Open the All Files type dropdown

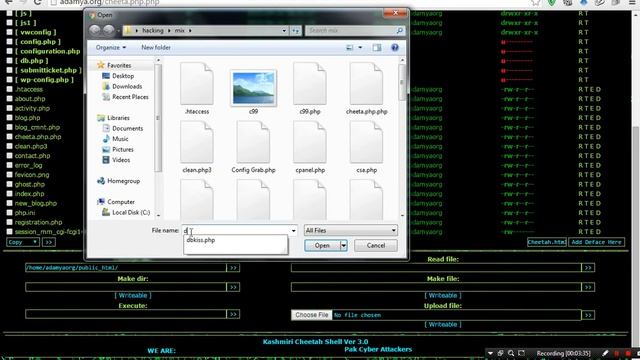[351, 231]
